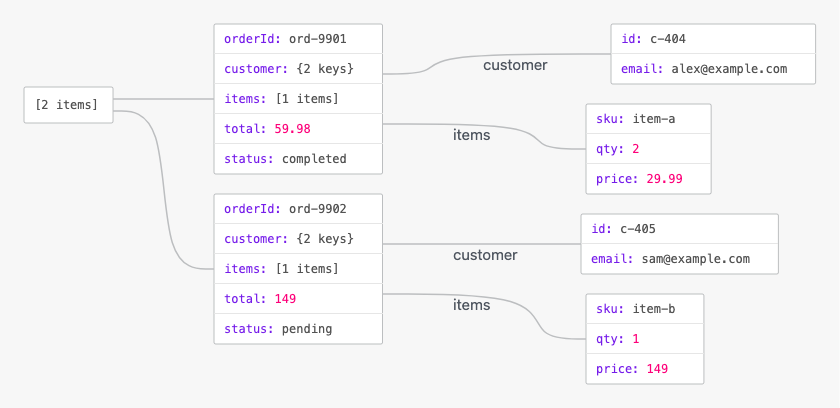The image size is (840, 408).
Task: Click customer edge label pointing to c-404
Action: tap(515, 65)
